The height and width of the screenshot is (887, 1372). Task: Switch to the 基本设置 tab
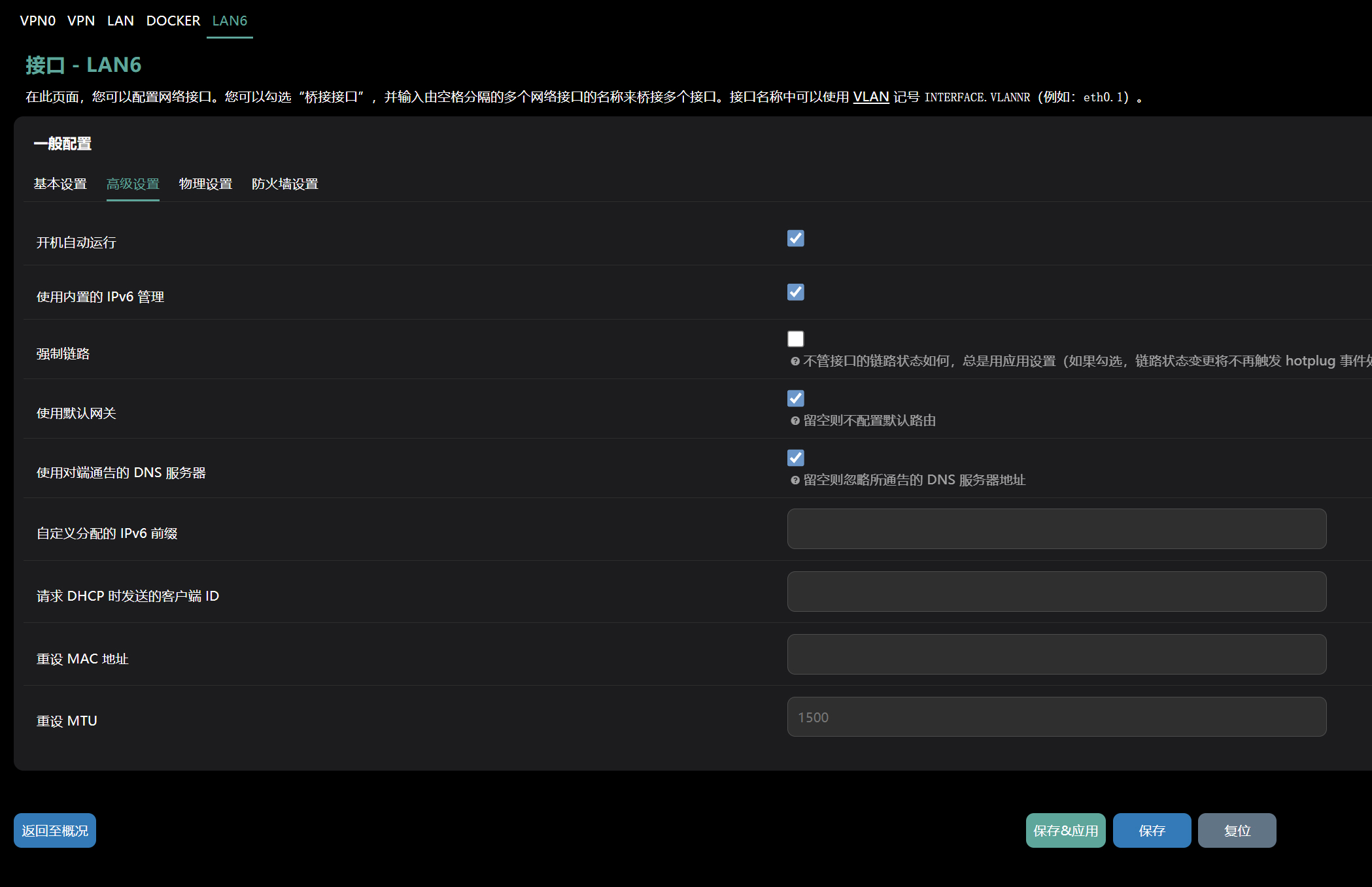pyautogui.click(x=60, y=184)
